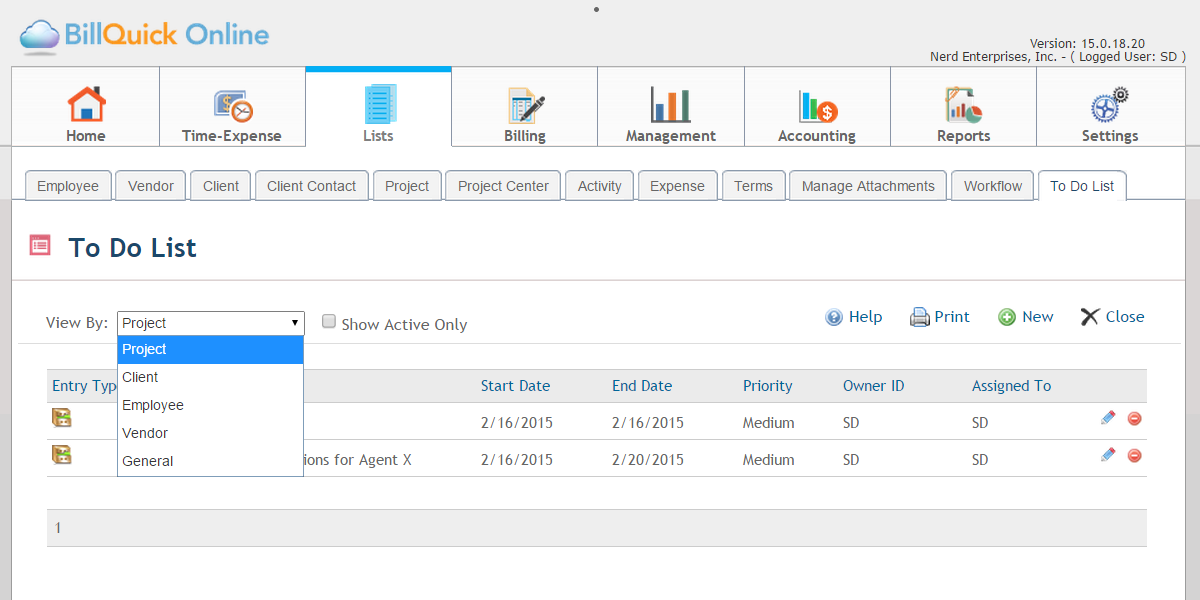Choose Vendor from the View By list
The image size is (1200, 600).
click(x=210, y=433)
